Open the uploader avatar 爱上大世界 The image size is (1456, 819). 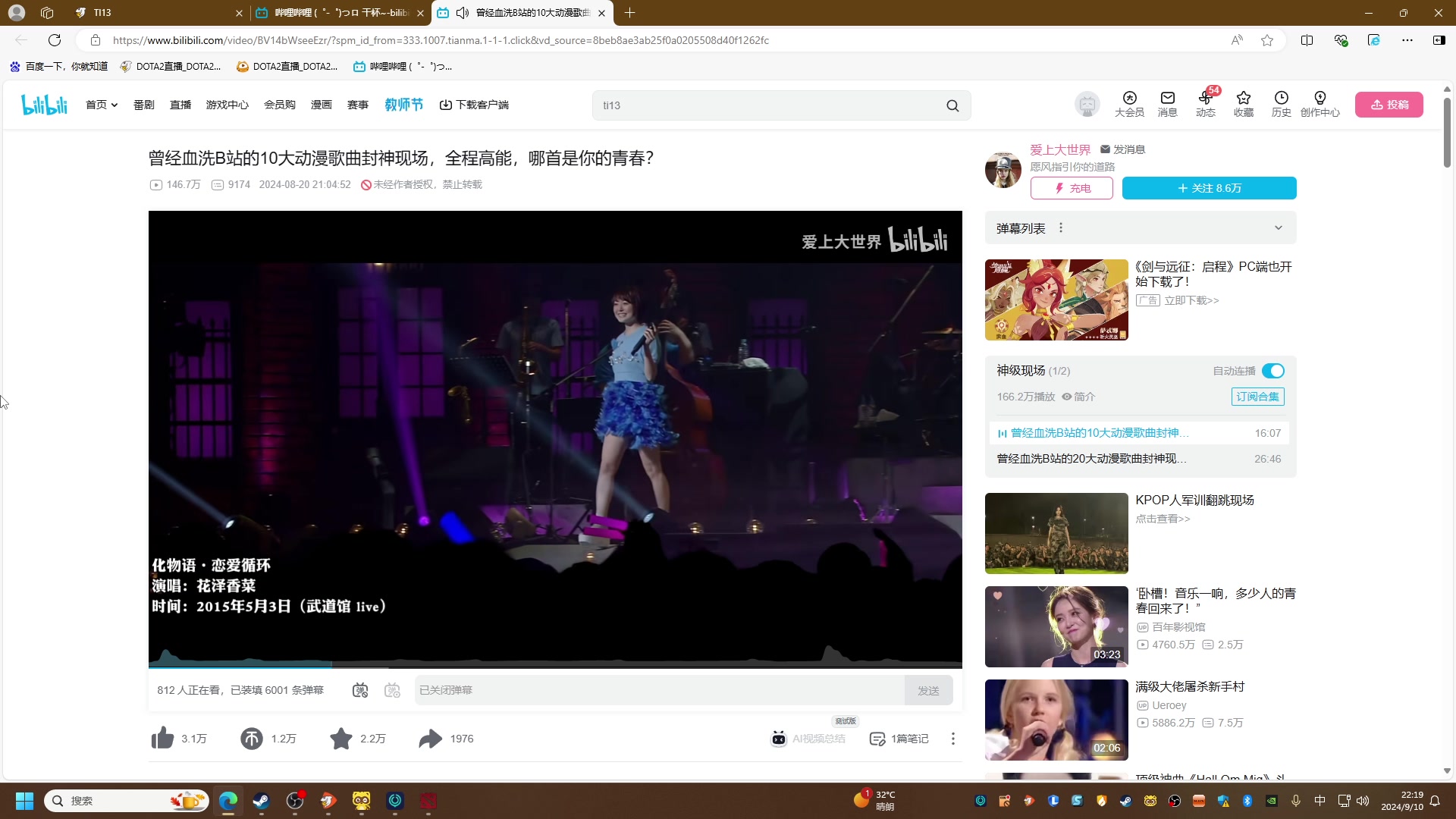click(x=1003, y=170)
